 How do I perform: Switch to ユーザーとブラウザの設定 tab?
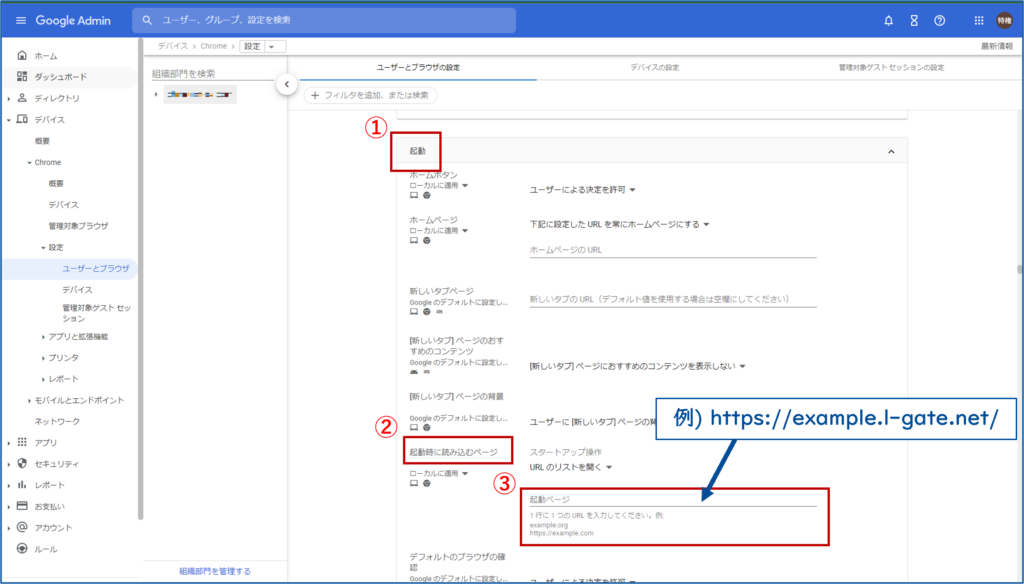click(418, 67)
